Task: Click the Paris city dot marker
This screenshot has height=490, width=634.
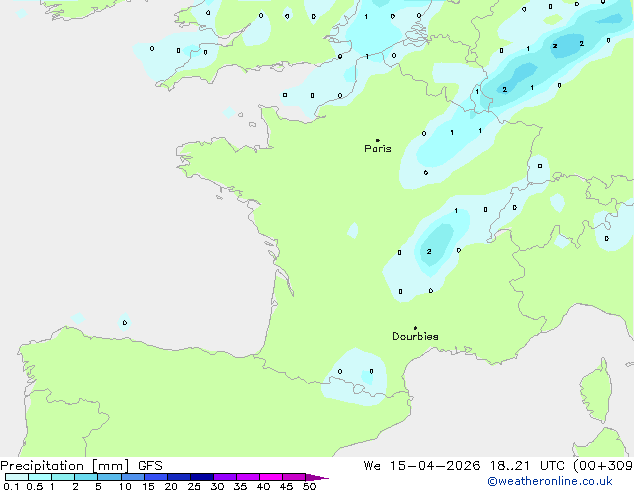Action: 378,140
